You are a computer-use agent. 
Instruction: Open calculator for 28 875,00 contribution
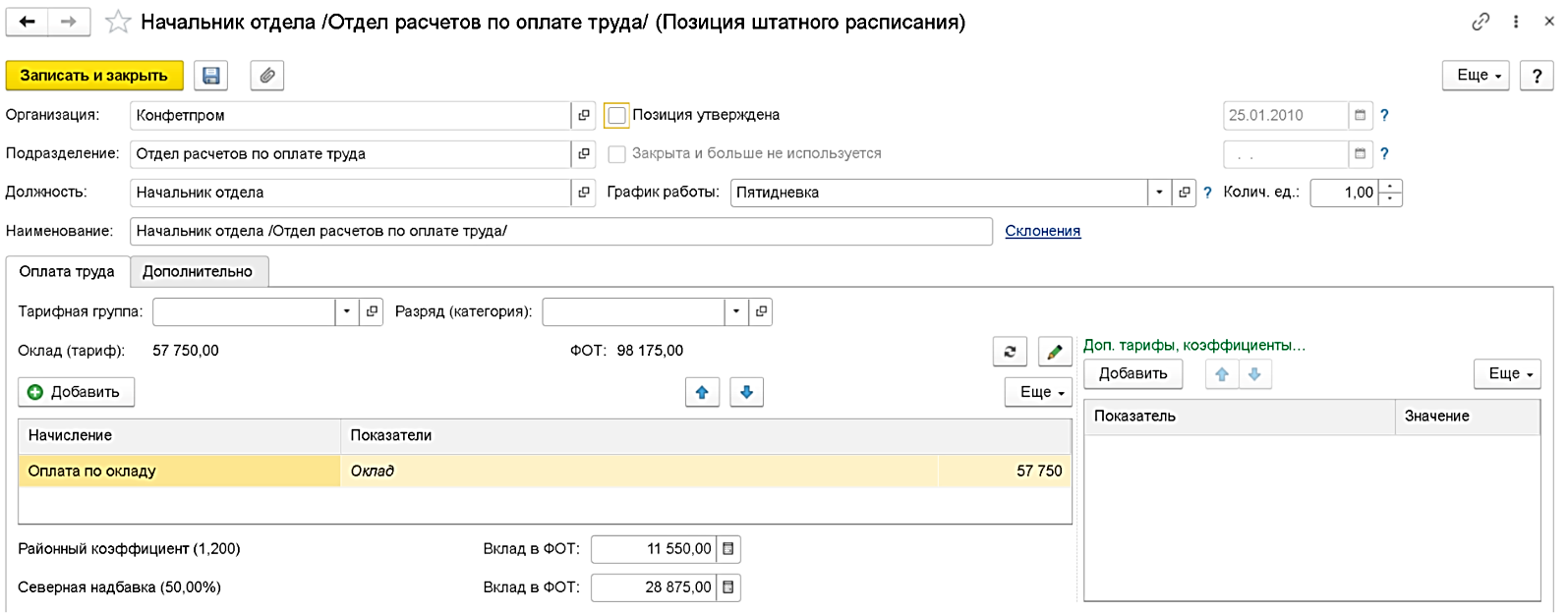coord(728,587)
